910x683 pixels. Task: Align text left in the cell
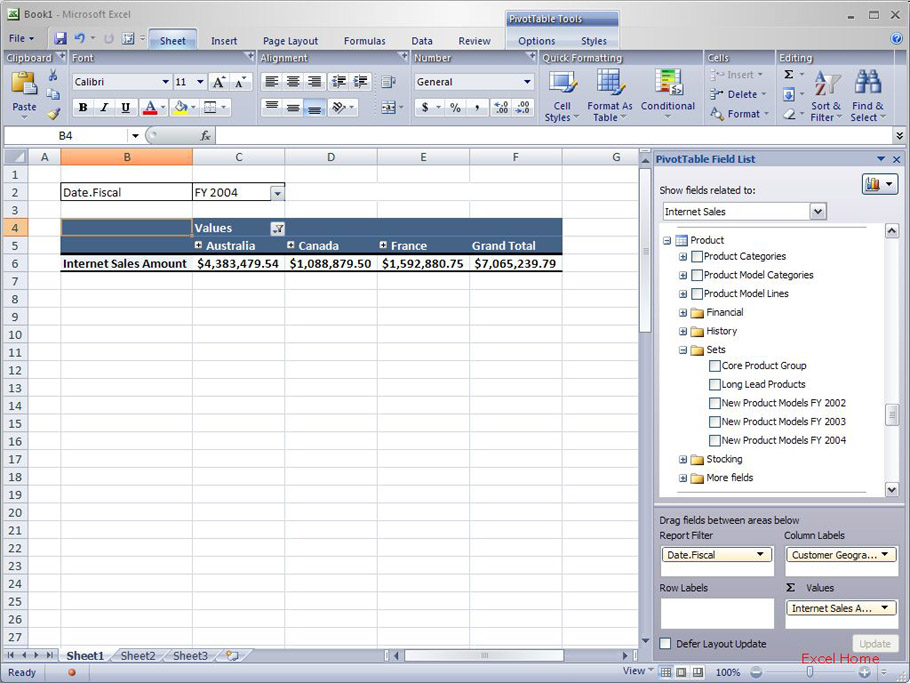[x=272, y=81]
